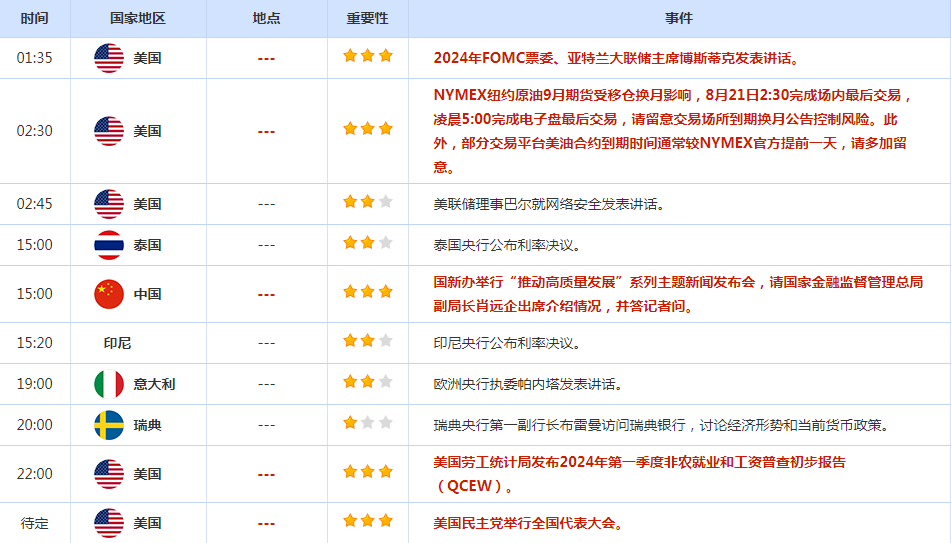Click the time cell 19:00

coord(35,384)
